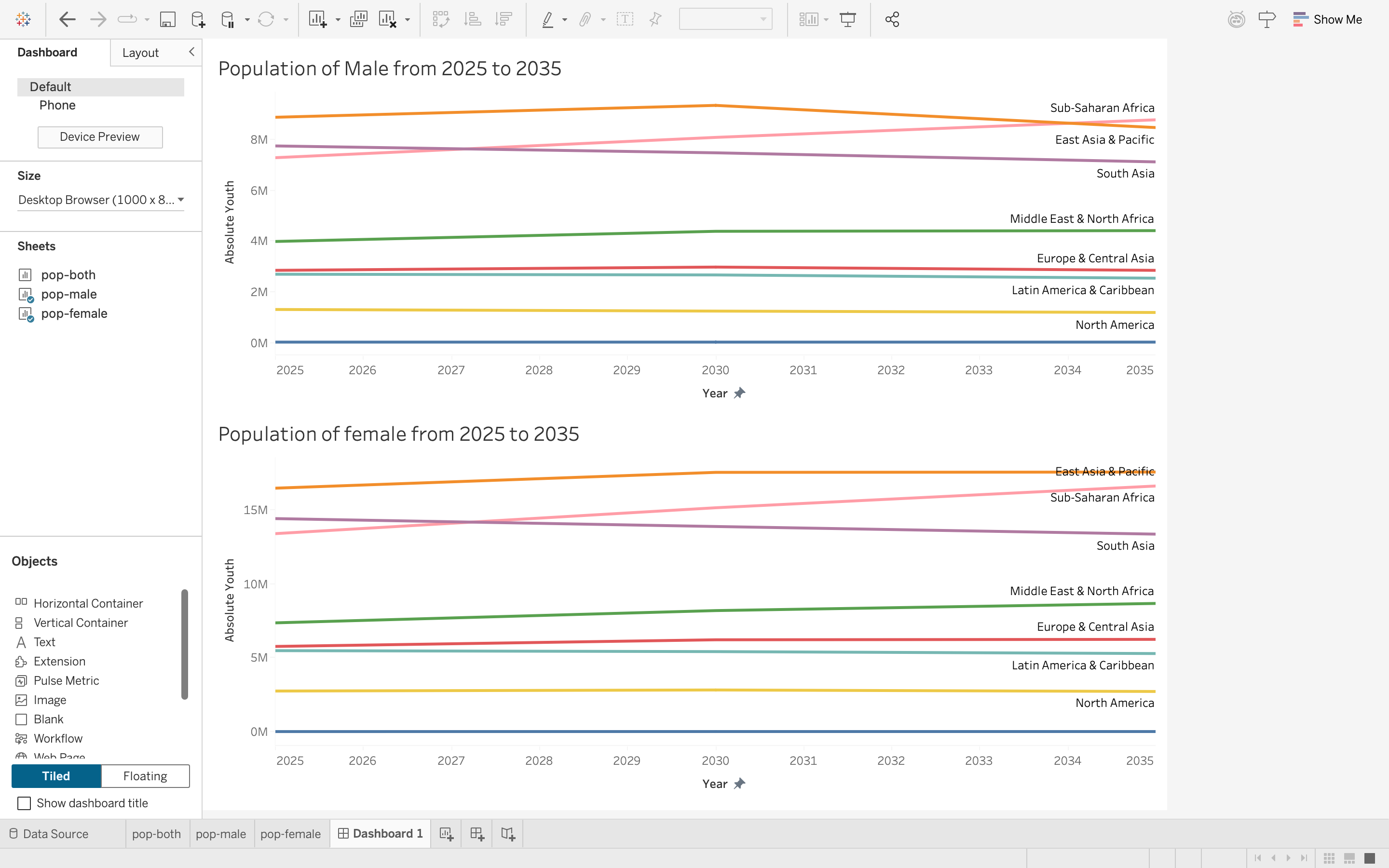Click the share icon in toolbar
The height and width of the screenshot is (868, 1389).
[891, 19]
